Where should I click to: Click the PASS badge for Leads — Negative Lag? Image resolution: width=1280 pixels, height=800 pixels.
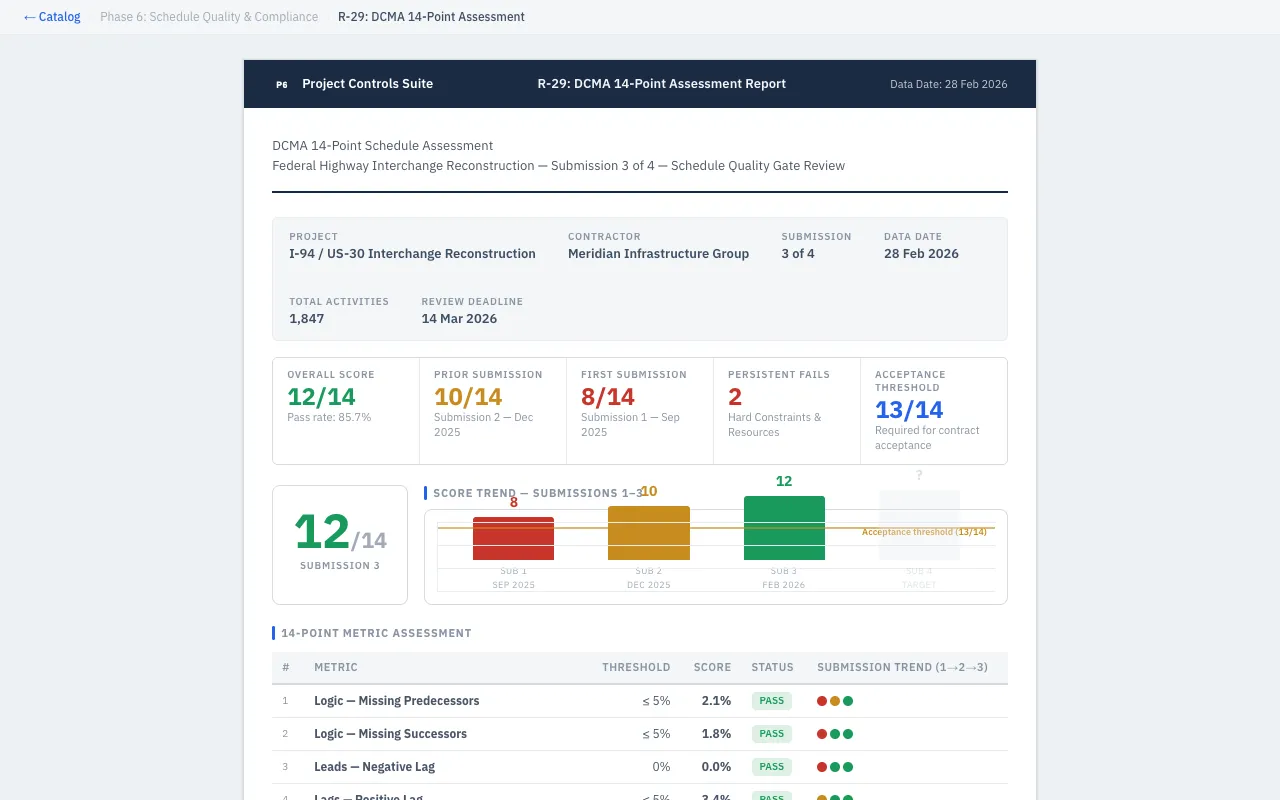(x=771, y=766)
